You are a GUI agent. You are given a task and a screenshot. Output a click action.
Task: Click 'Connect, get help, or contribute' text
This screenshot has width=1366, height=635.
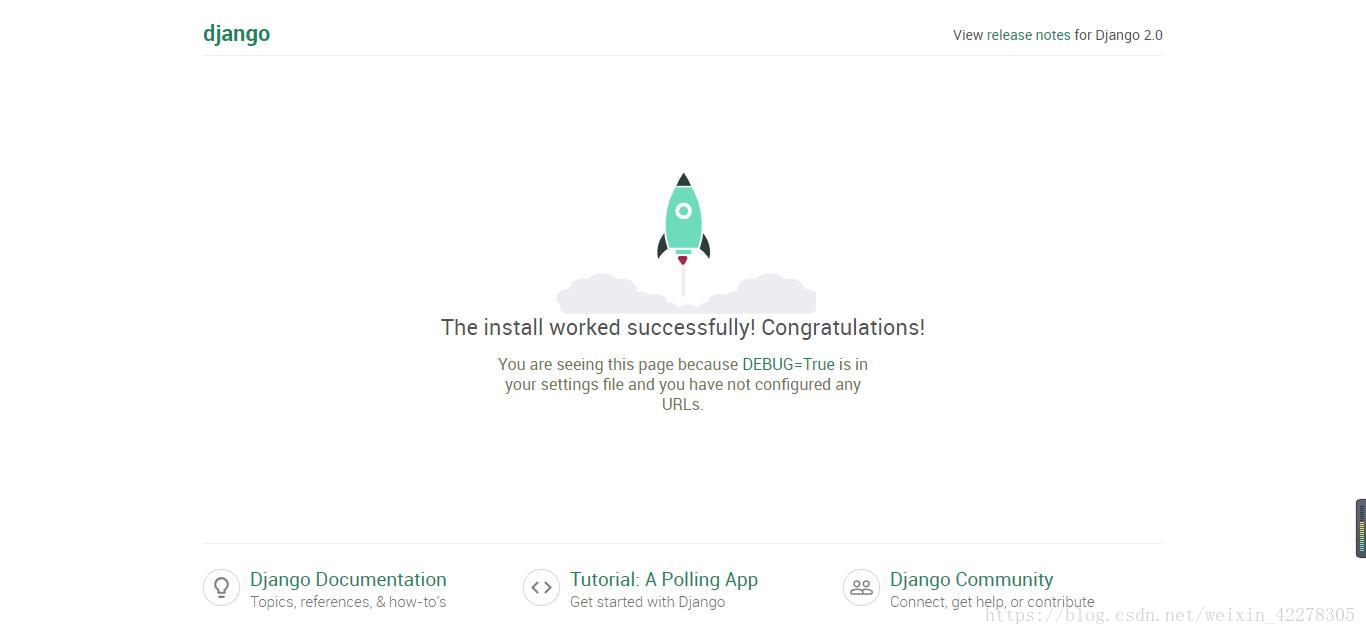992,602
